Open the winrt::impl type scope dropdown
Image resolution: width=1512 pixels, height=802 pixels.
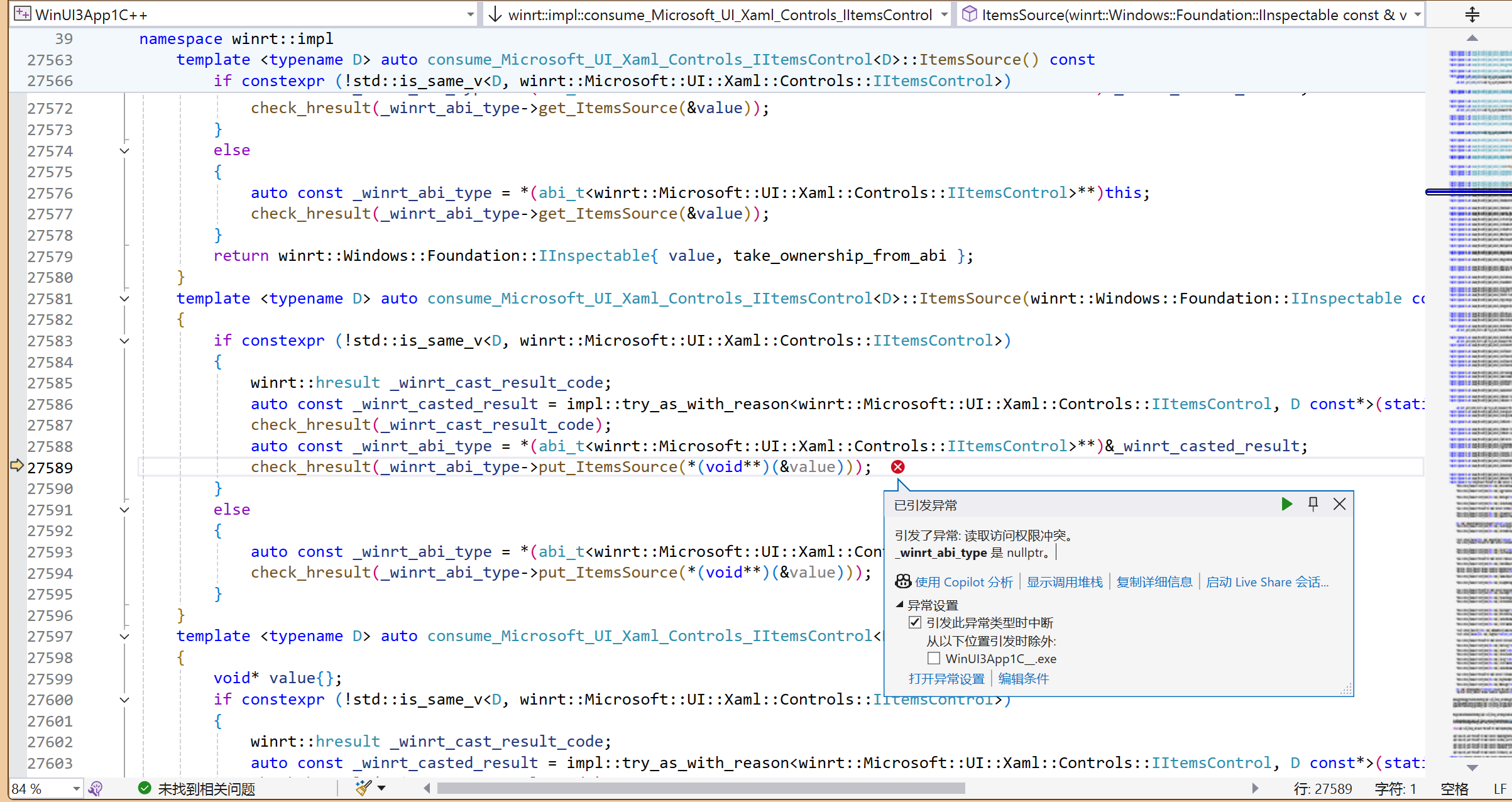(945, 14)
